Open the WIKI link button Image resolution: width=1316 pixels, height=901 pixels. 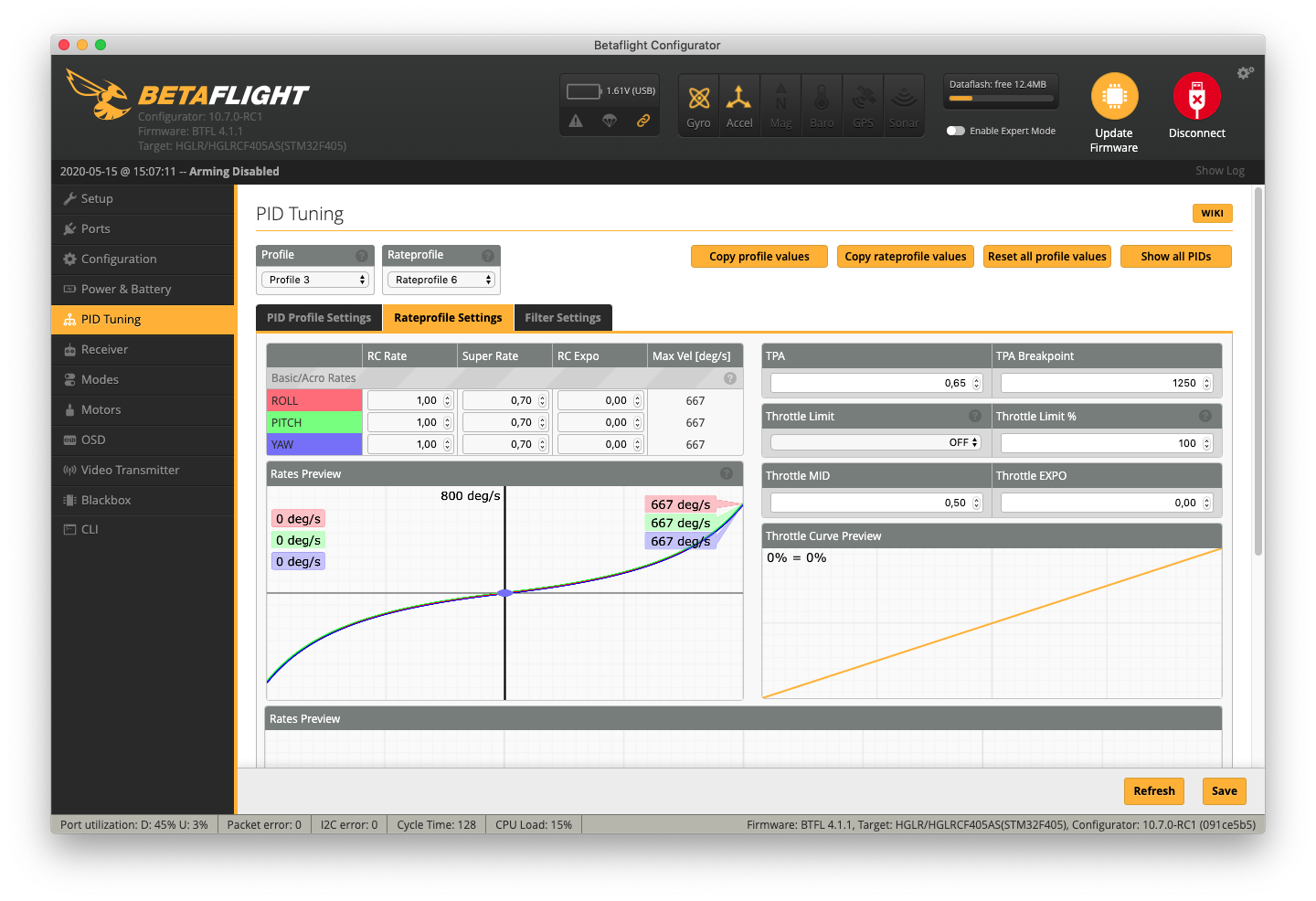coord(1213,213)
